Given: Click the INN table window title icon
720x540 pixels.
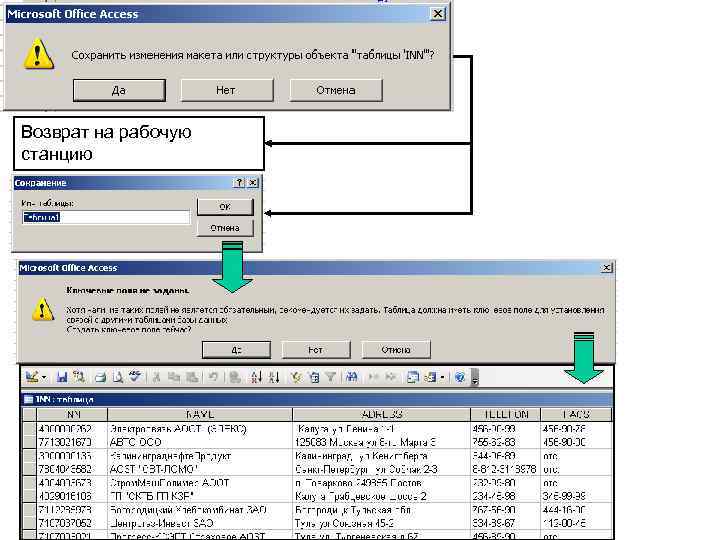Looking at the screenshot, I should pyautogui.click(x=28, y=399).
